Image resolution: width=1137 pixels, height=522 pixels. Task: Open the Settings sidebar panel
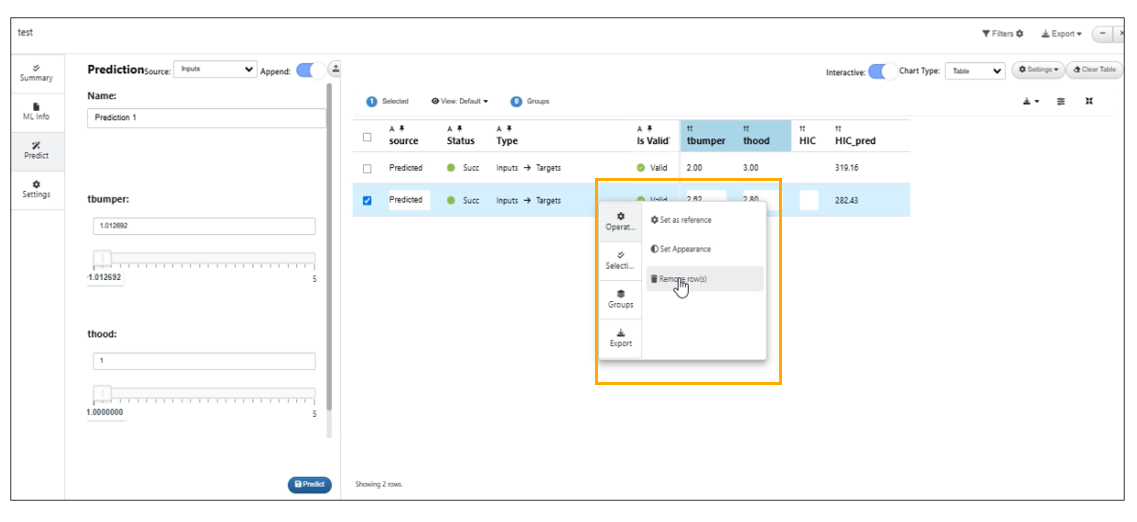coord(36,189)
